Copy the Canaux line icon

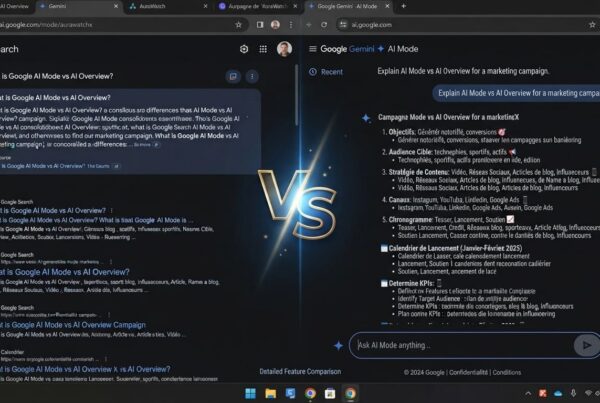pos(525,200)
